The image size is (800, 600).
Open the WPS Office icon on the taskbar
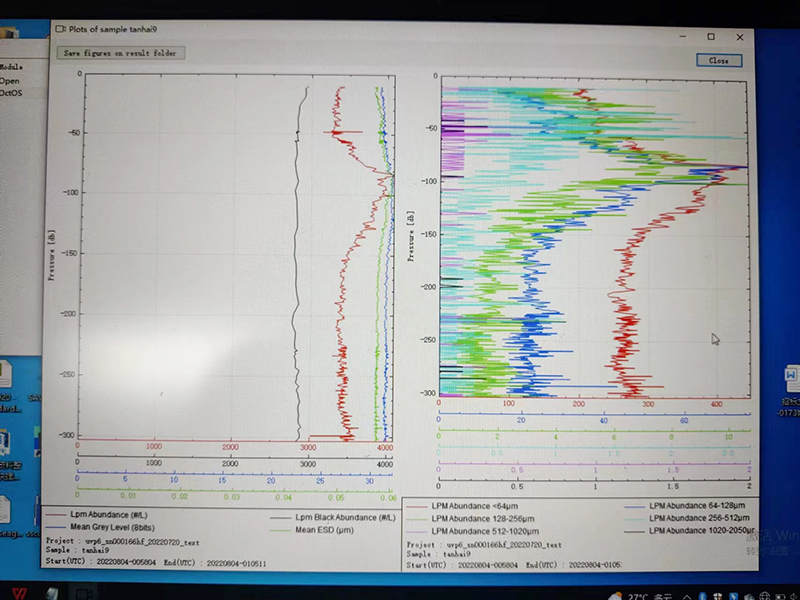coord(20,593)
